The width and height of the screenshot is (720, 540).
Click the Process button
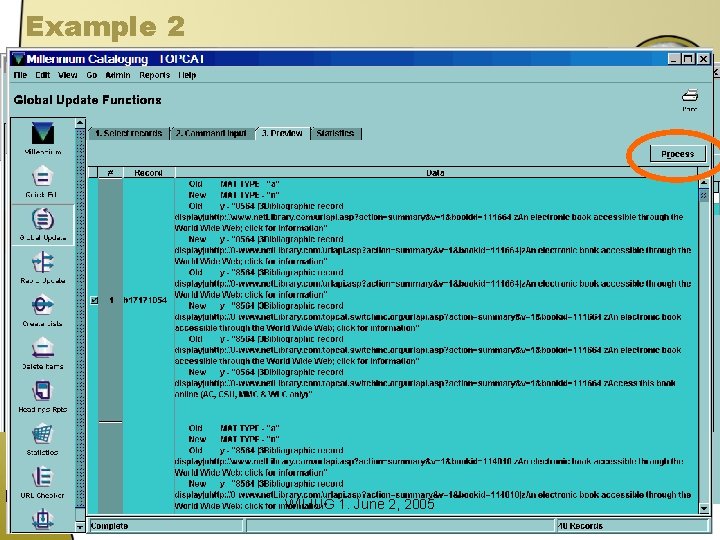click(x=677, y=154)
